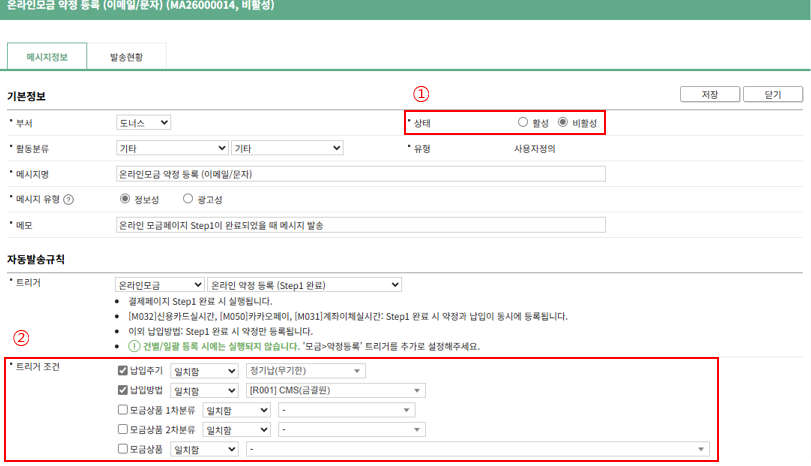
Task: Open the 모금상품 2차분류 value dropdown
Action: click(x=352, y=429)
